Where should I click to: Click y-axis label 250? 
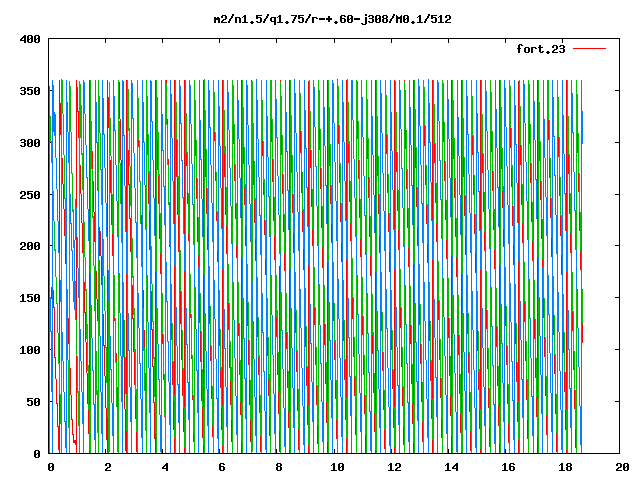click(30, 195)
